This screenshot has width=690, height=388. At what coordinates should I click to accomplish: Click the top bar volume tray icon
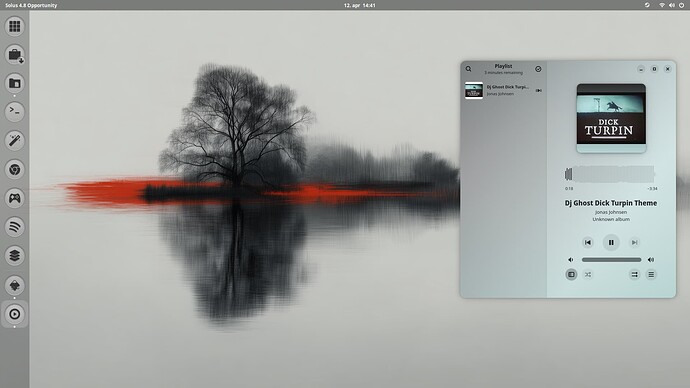[672, 5]
